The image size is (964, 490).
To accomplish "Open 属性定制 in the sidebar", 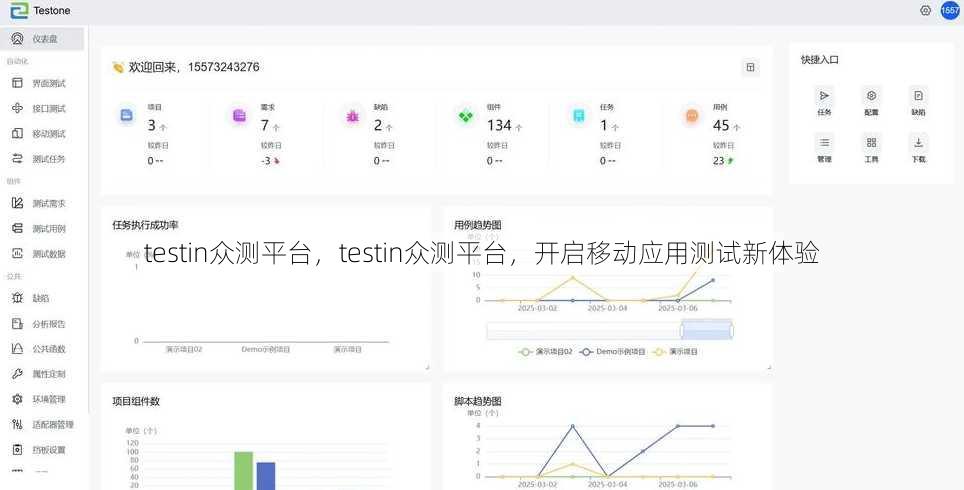I will (x=42, y=374).
